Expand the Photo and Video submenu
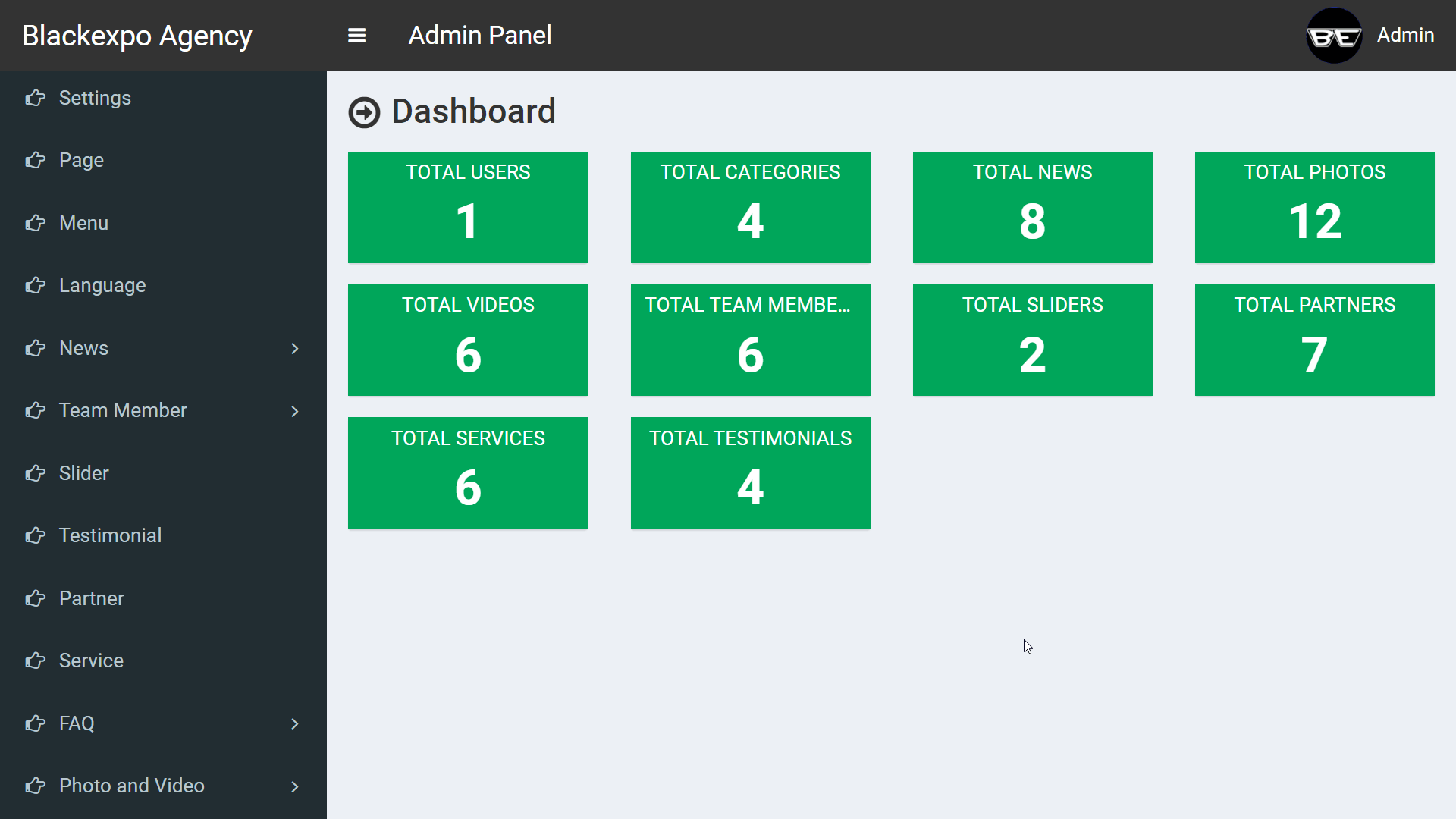Viewport: 1456px width, 819px height. [x=294, y=786]
